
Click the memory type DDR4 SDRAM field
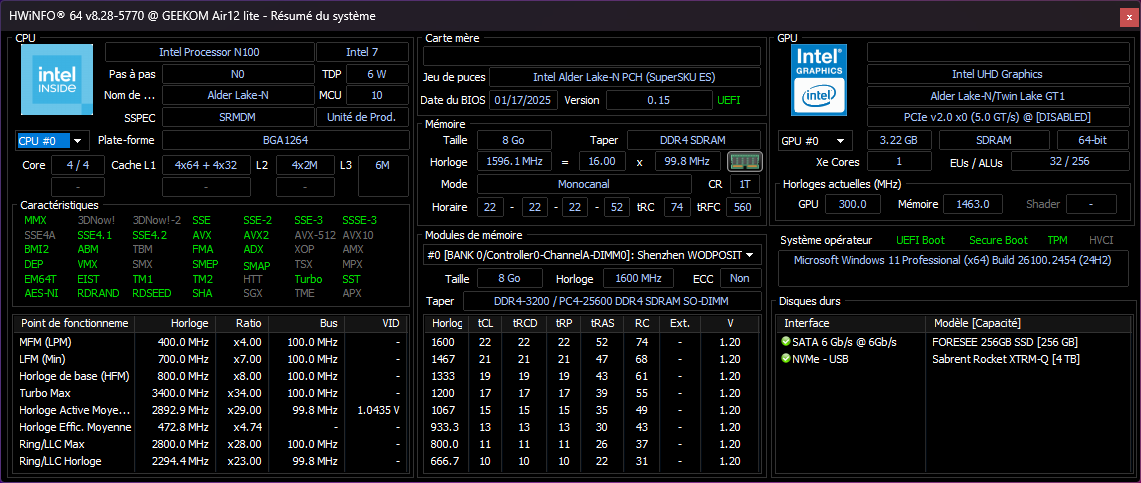(694, 140)
